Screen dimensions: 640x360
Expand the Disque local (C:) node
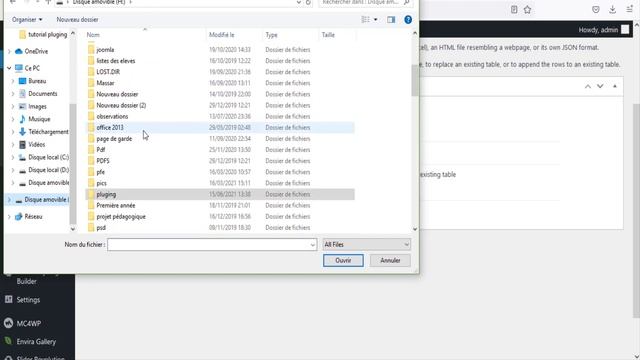(13, 157)
